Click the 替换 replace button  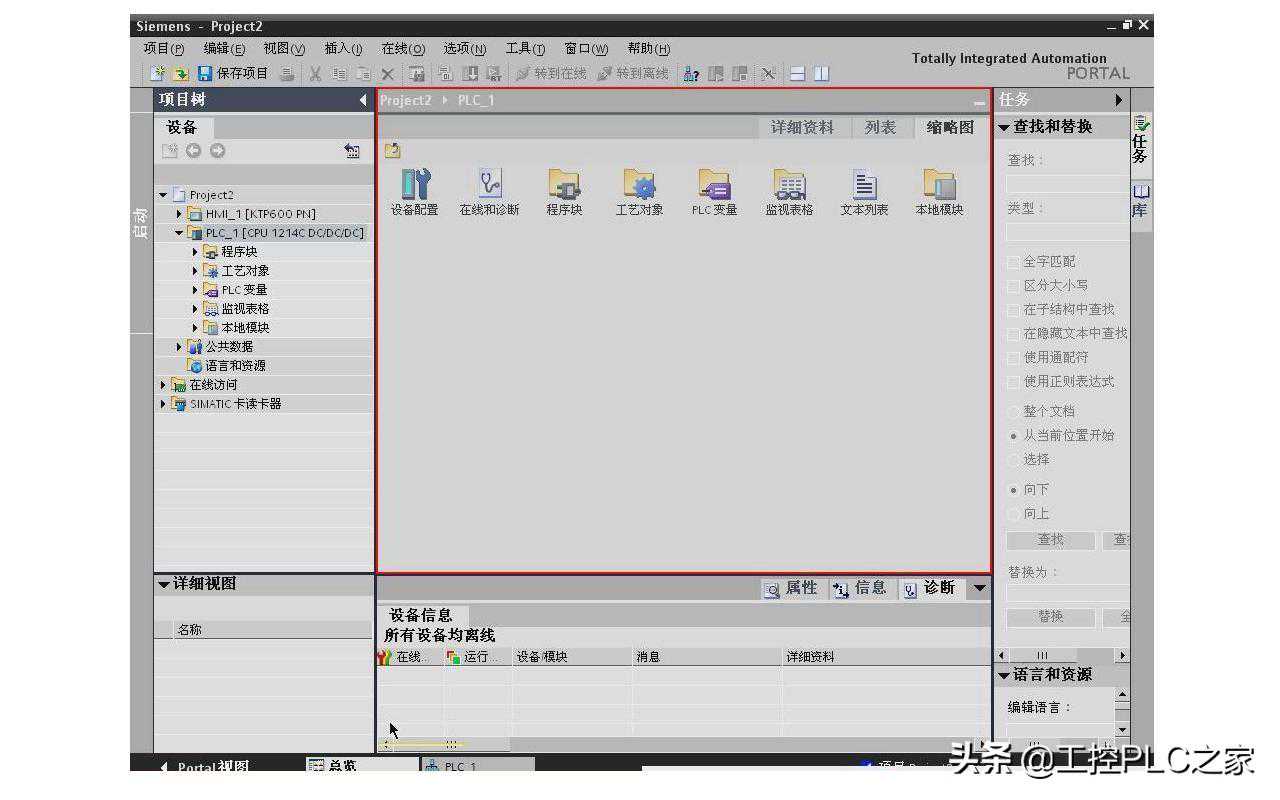click(x=1050, y=617)
